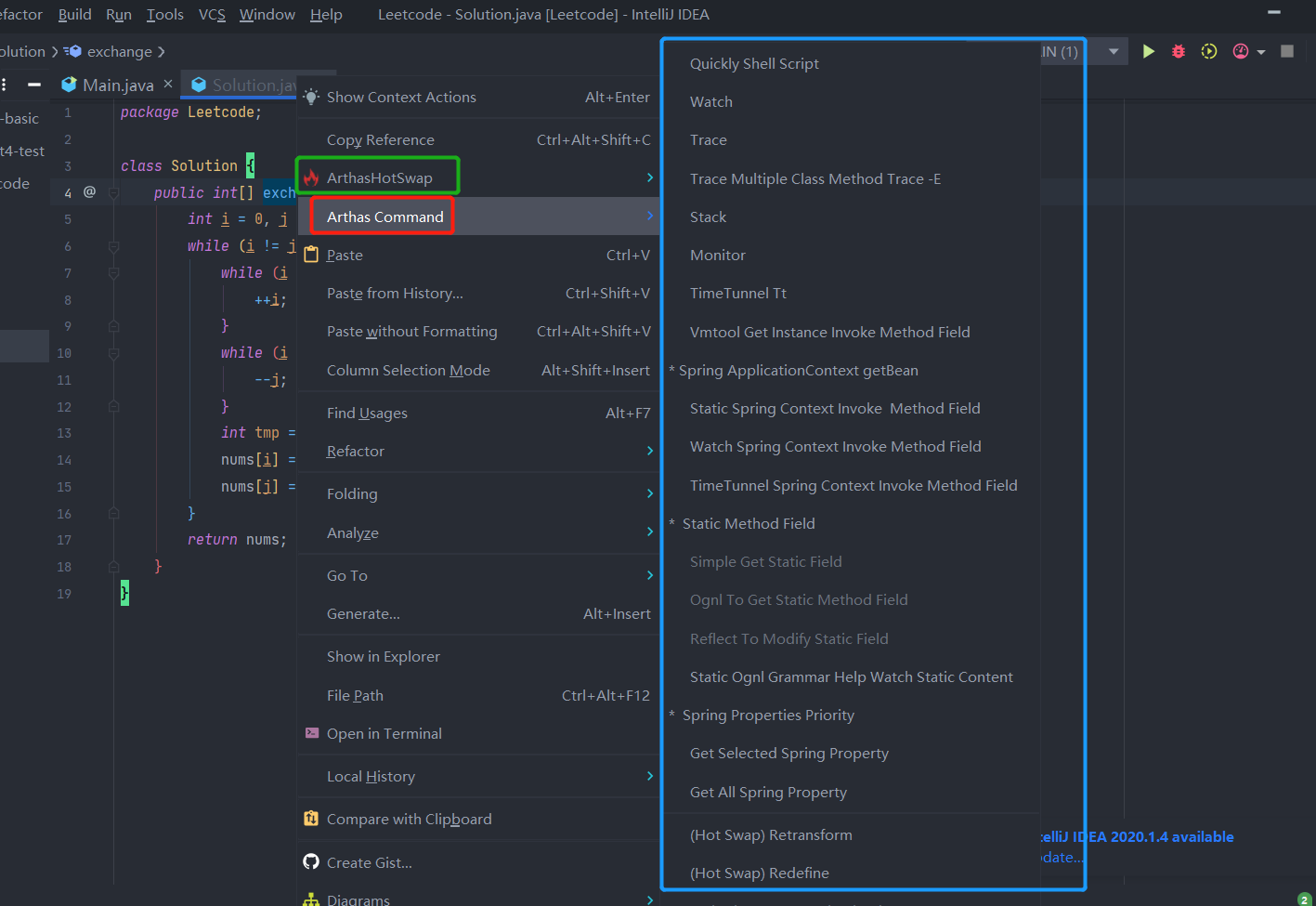Select TimeTunnel Spring Context Invoke Method Field
Viewport: 1316px width, 906px height.
point(852,485)
